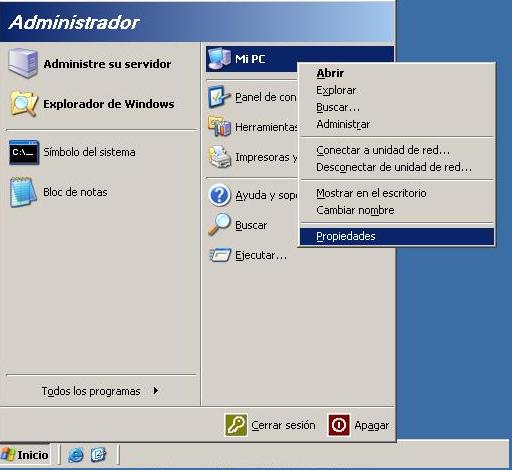Open Propiedades from the context menu

pyautogui.click(x=397, y=236)
